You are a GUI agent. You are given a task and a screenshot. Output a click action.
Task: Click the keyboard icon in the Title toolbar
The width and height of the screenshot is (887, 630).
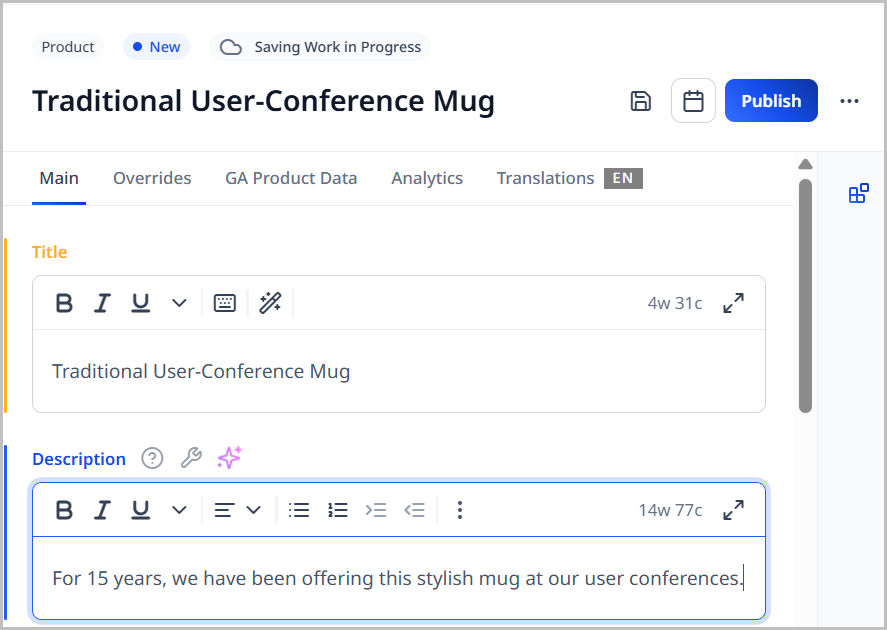(224, 302)
